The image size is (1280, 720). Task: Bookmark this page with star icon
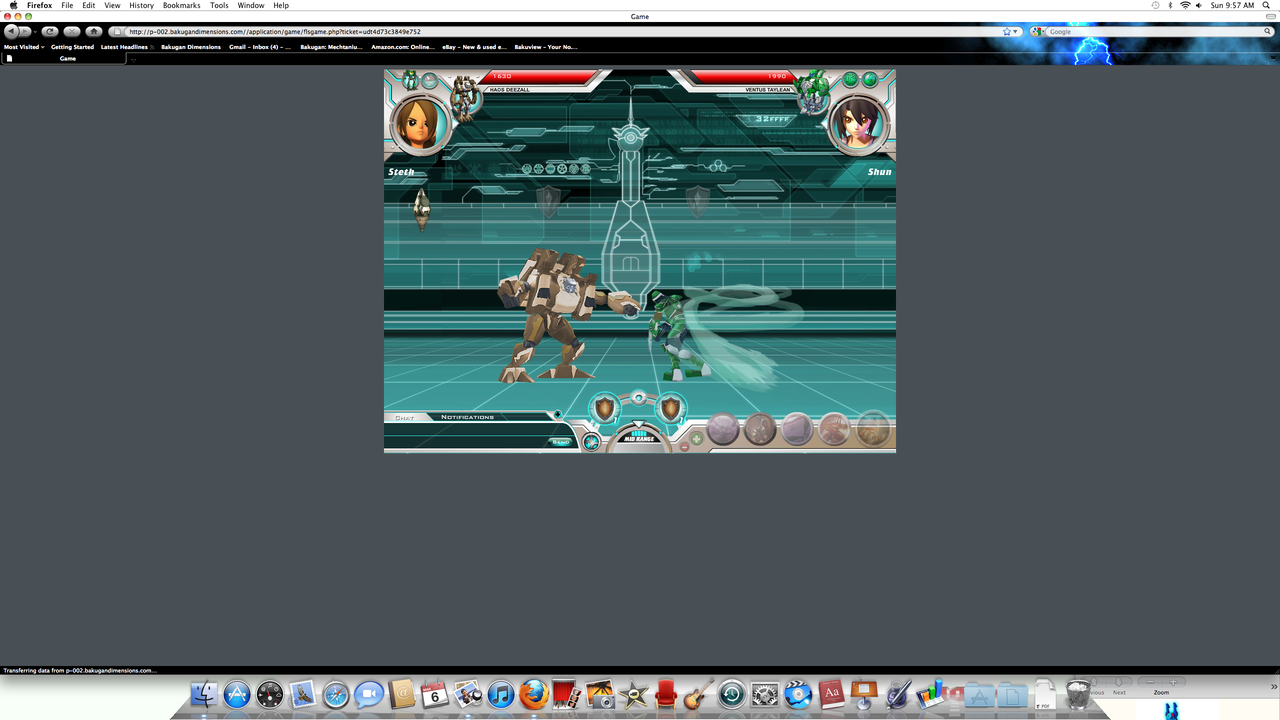point(1008,32)
